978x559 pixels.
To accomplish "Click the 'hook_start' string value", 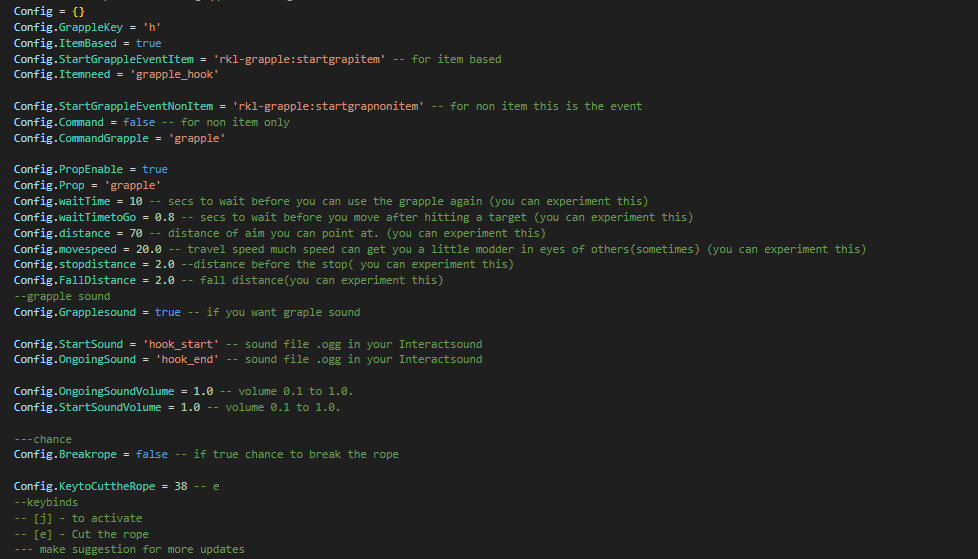I will 180,344.
